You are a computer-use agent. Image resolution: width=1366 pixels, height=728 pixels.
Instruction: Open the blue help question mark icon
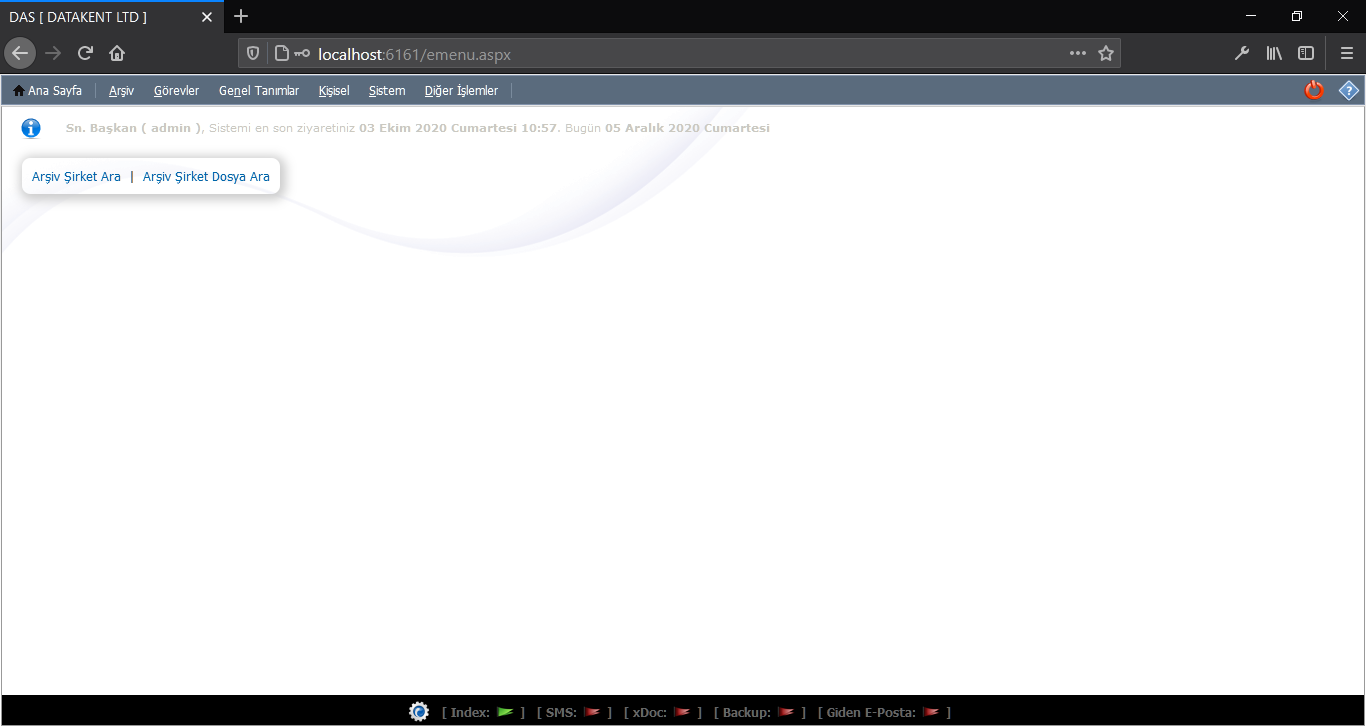tap(1349, 90)
